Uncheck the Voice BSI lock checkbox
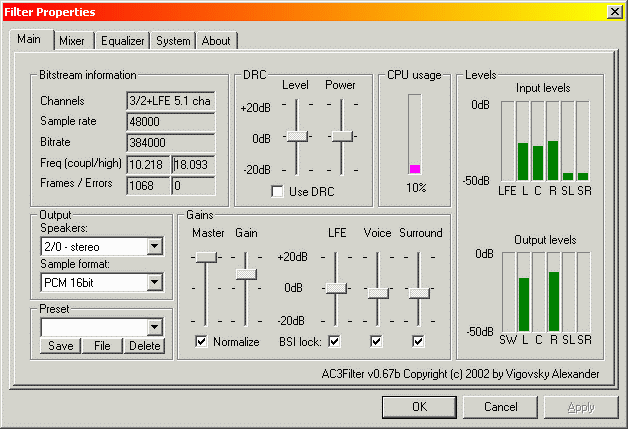This screenshot has width=628, height=429. click(x=376, y=341)
